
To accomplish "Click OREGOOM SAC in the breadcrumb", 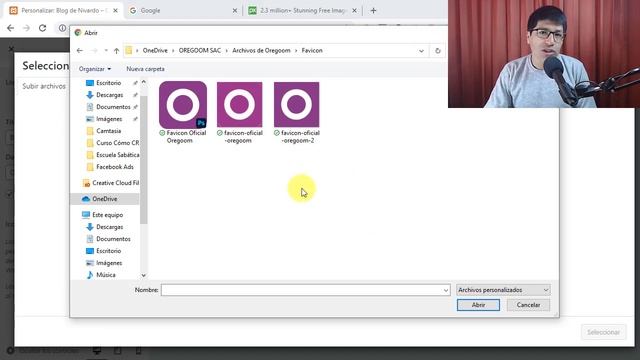I will tap(200, 51).
